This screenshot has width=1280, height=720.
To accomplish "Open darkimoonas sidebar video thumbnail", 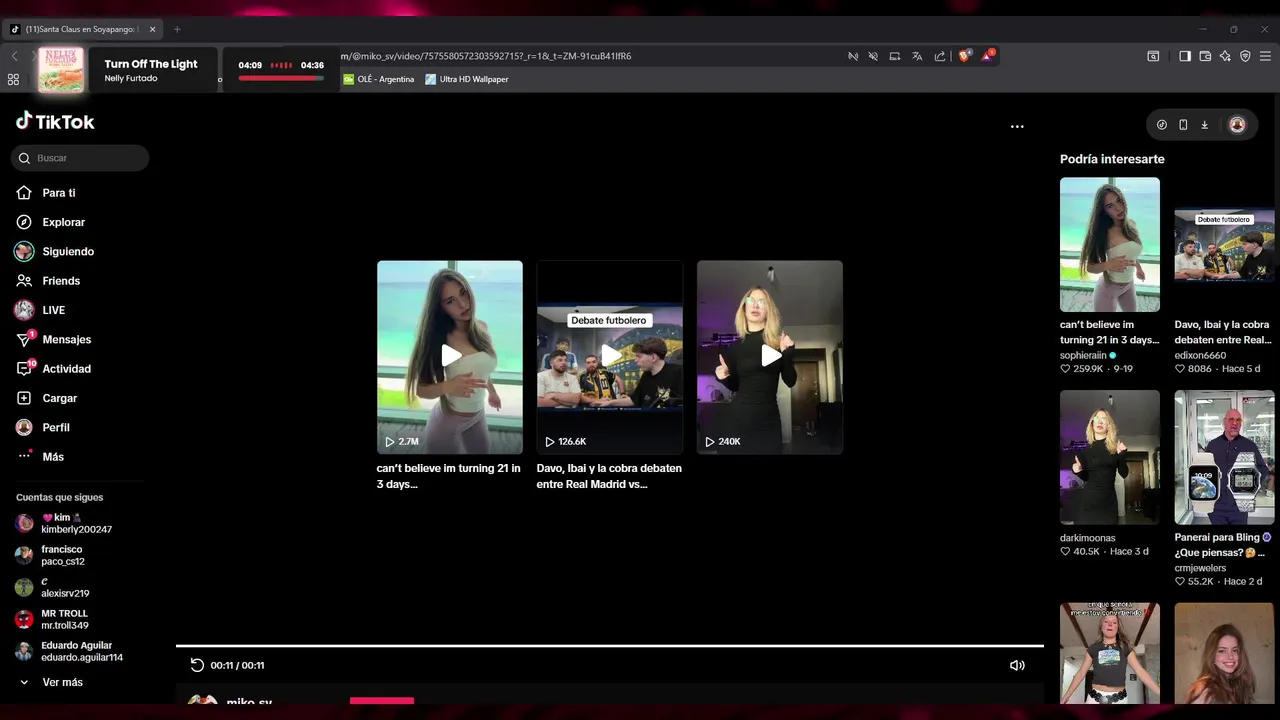I will [1110, 457].
